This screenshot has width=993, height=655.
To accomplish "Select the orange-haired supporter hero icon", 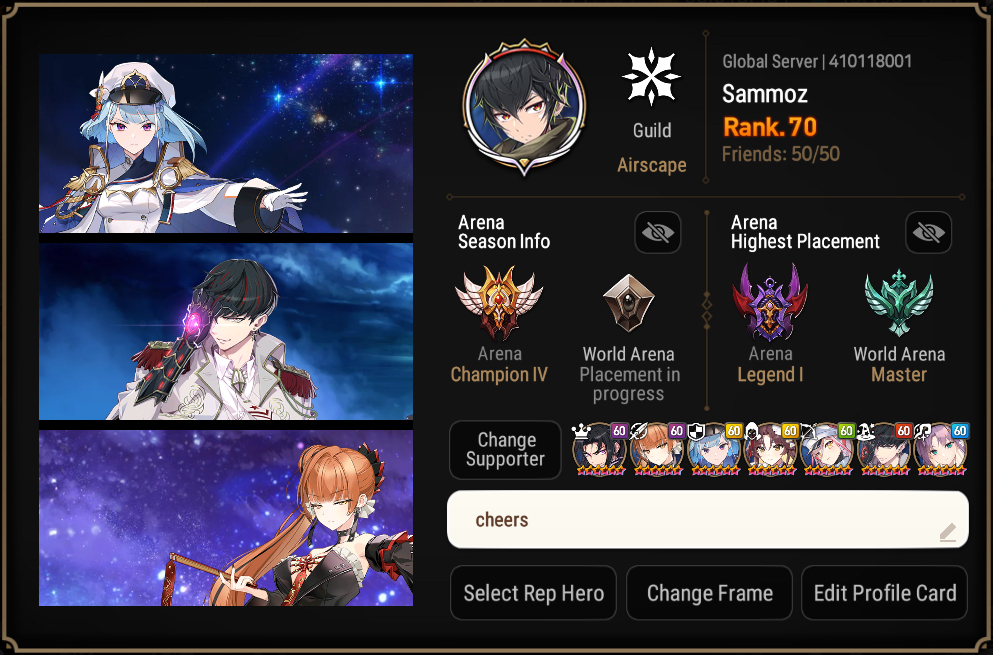I will 656,450.
